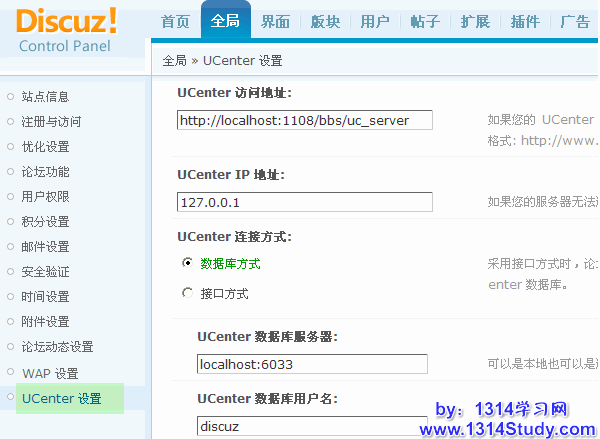Image resolution: width=600 pixels, height=439 pixels.
Task: Open 安全验证 sidebar item
Action: click(45, 272)
